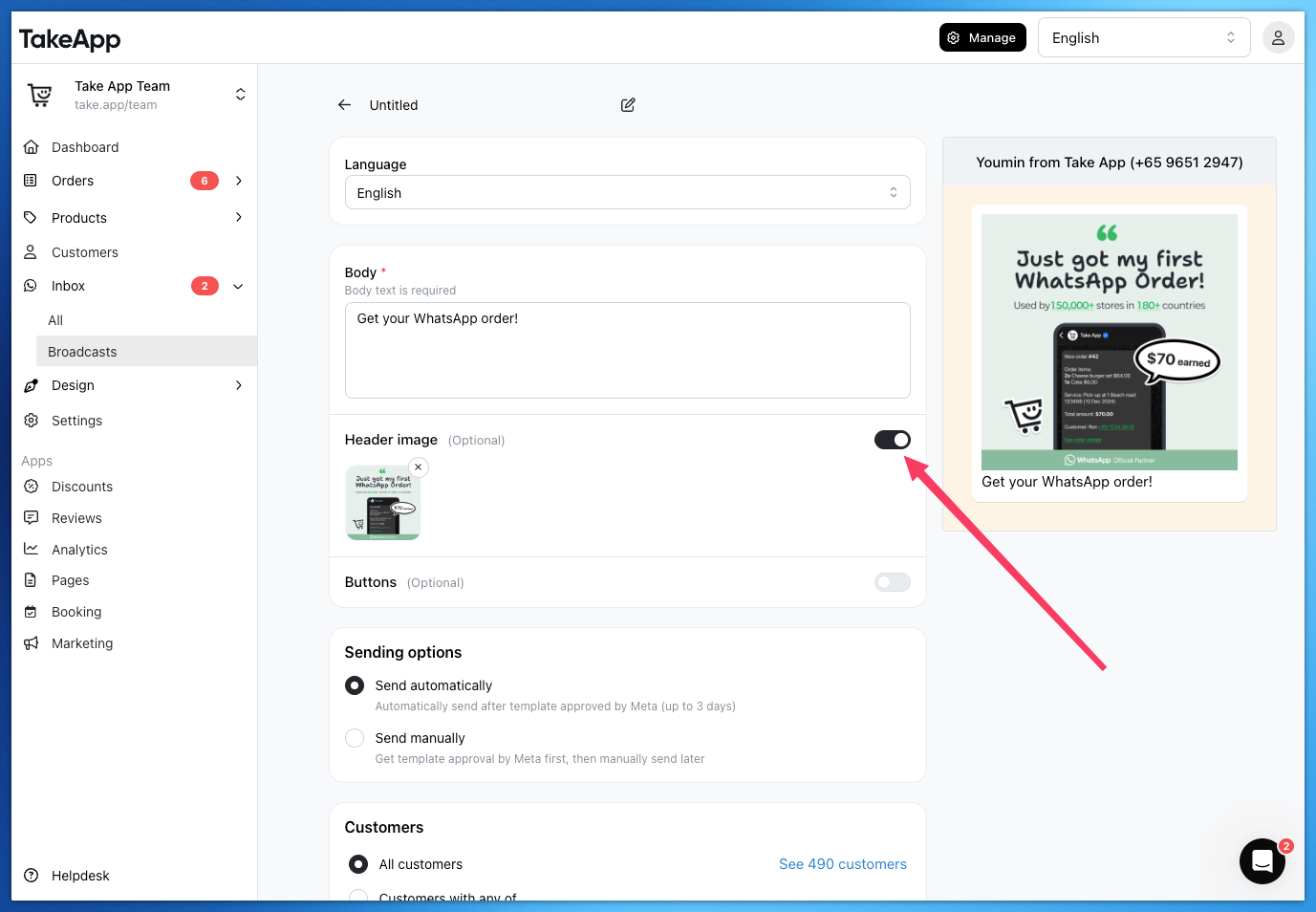Viewport: 1316px width, 912px height.
Task: Open the template Language dropdown
Action: coord(627,193)
